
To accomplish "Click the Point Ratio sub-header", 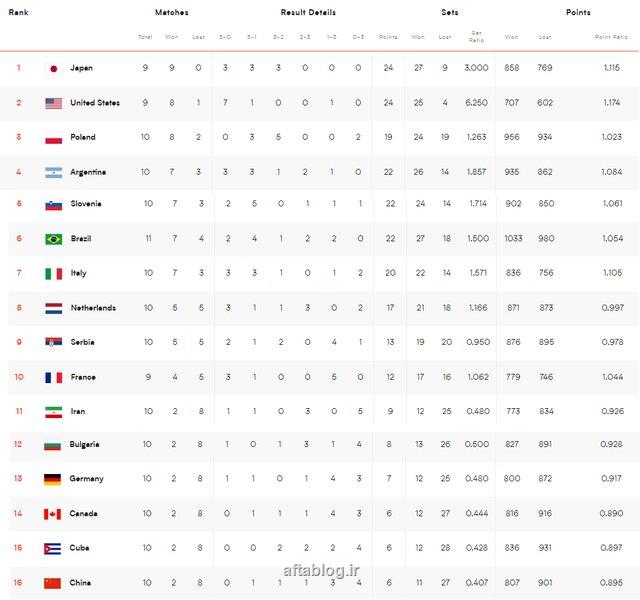I will coord(609,37).
